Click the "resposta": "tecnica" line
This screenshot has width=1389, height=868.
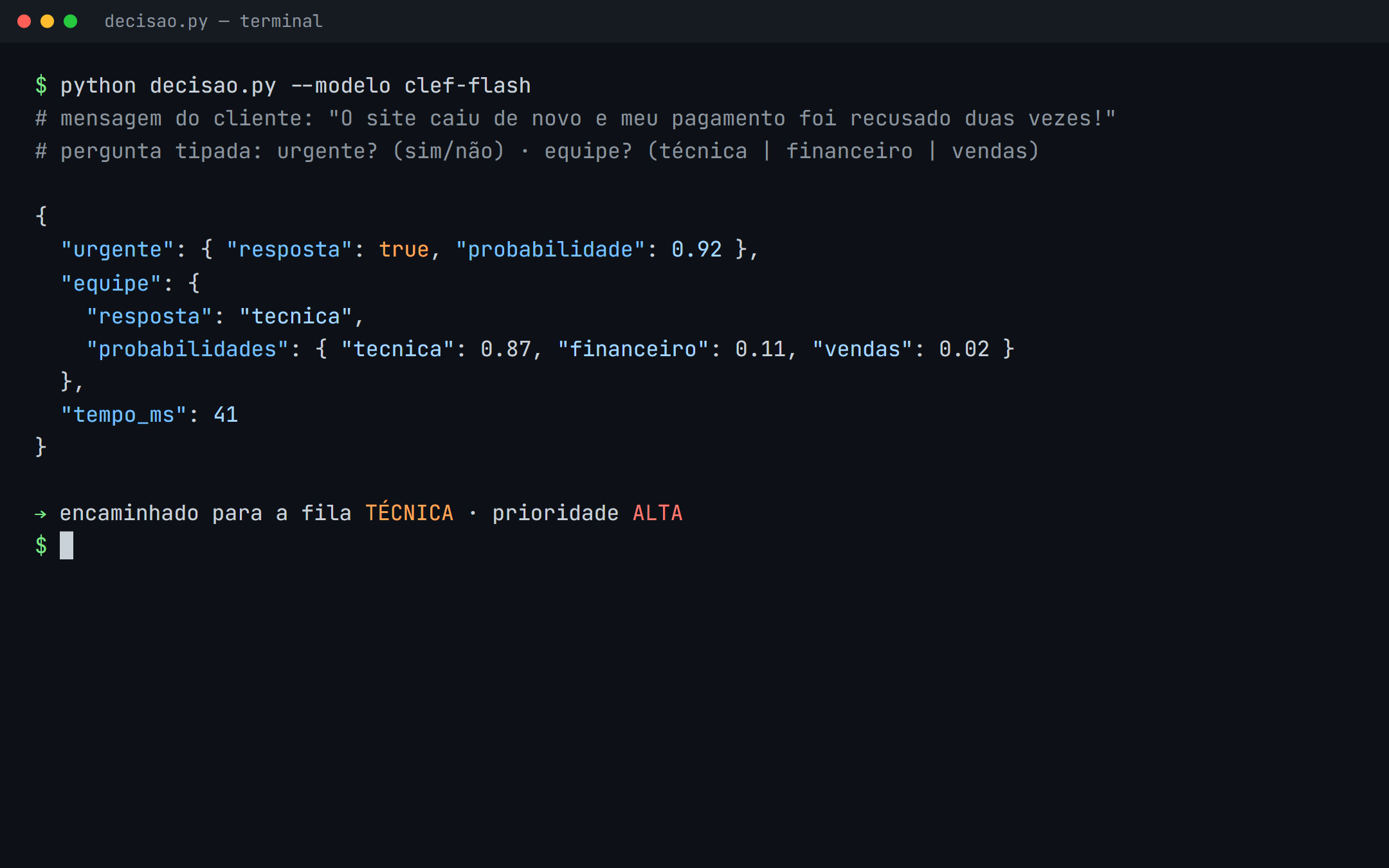point(225,316)
